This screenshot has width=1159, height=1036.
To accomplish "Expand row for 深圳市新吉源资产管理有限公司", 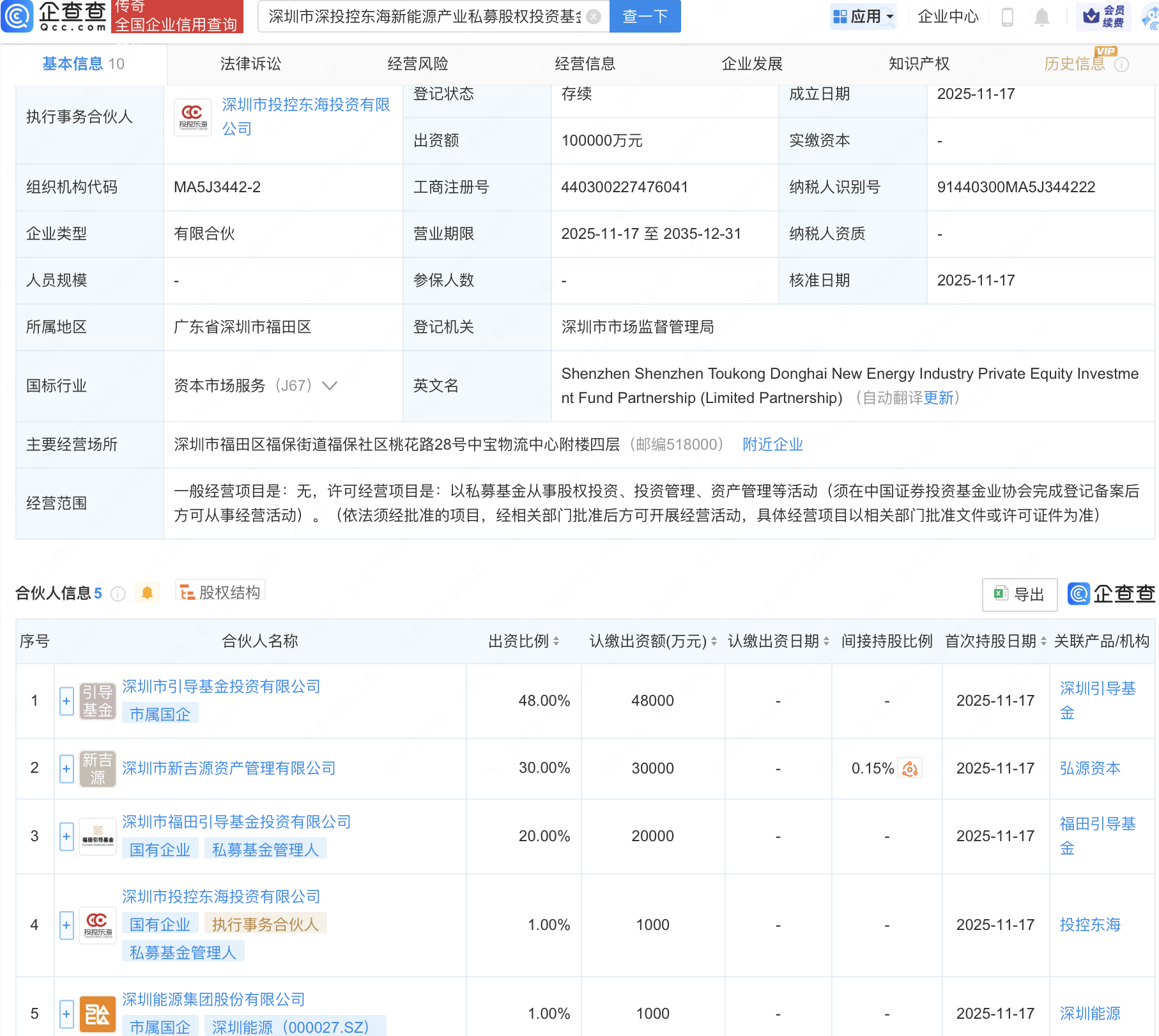I will pos(66,768).
